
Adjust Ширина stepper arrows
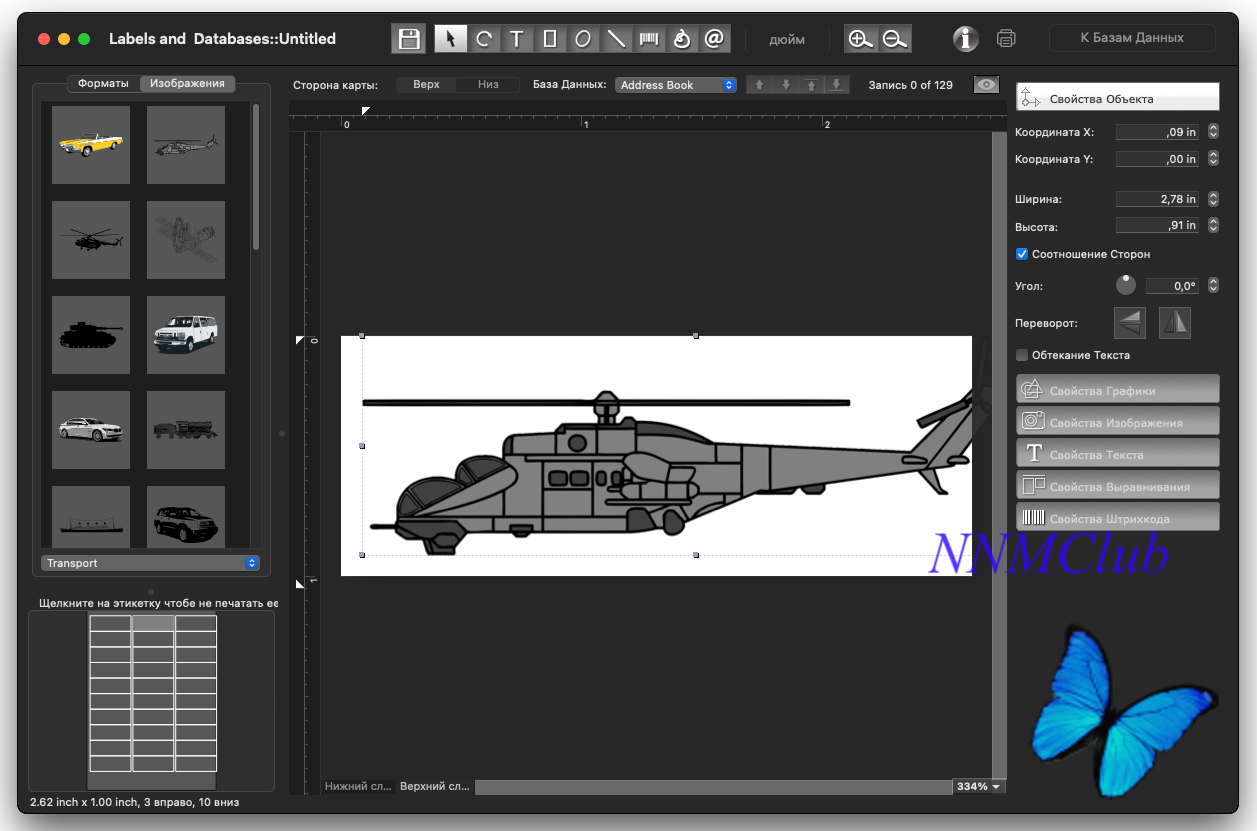(x=1213, y=198)
